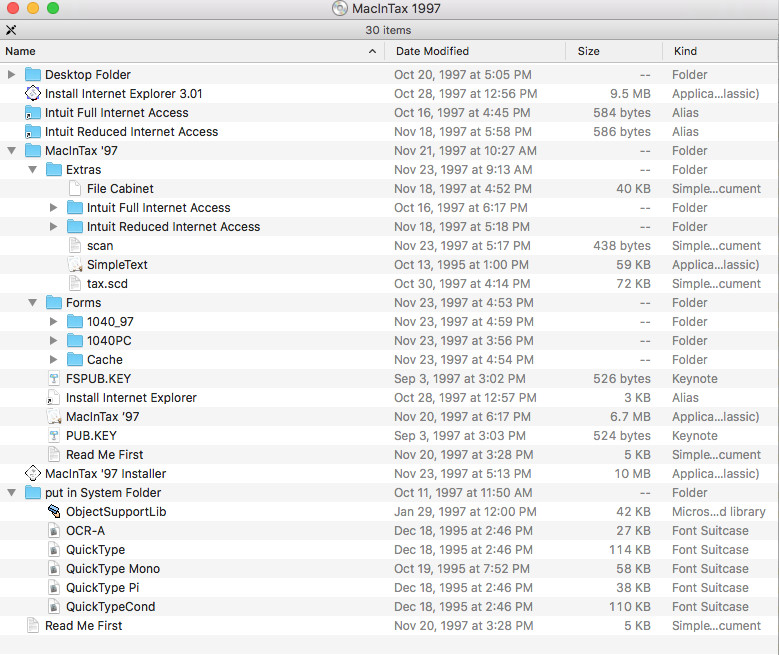Select the scan document icon
The width and height of the screenshot is (779, 655).
[75, 246]
